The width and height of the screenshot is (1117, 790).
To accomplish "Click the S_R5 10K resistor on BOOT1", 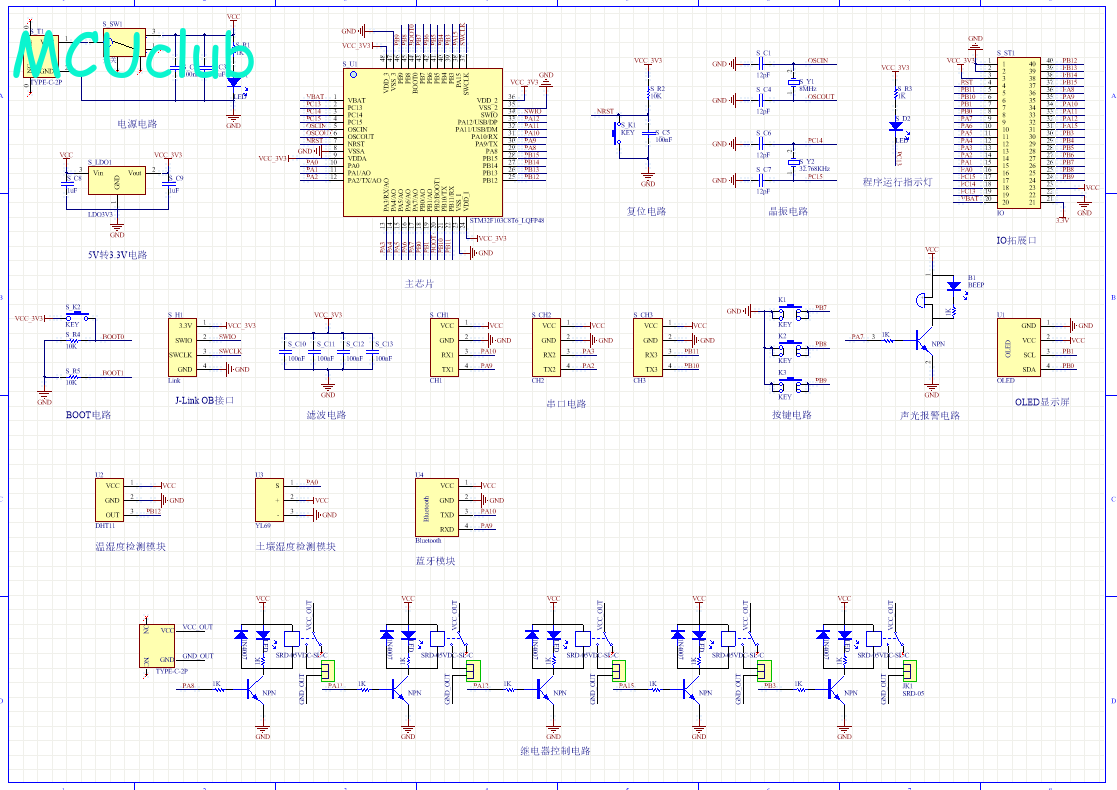I will click(72, 377).
